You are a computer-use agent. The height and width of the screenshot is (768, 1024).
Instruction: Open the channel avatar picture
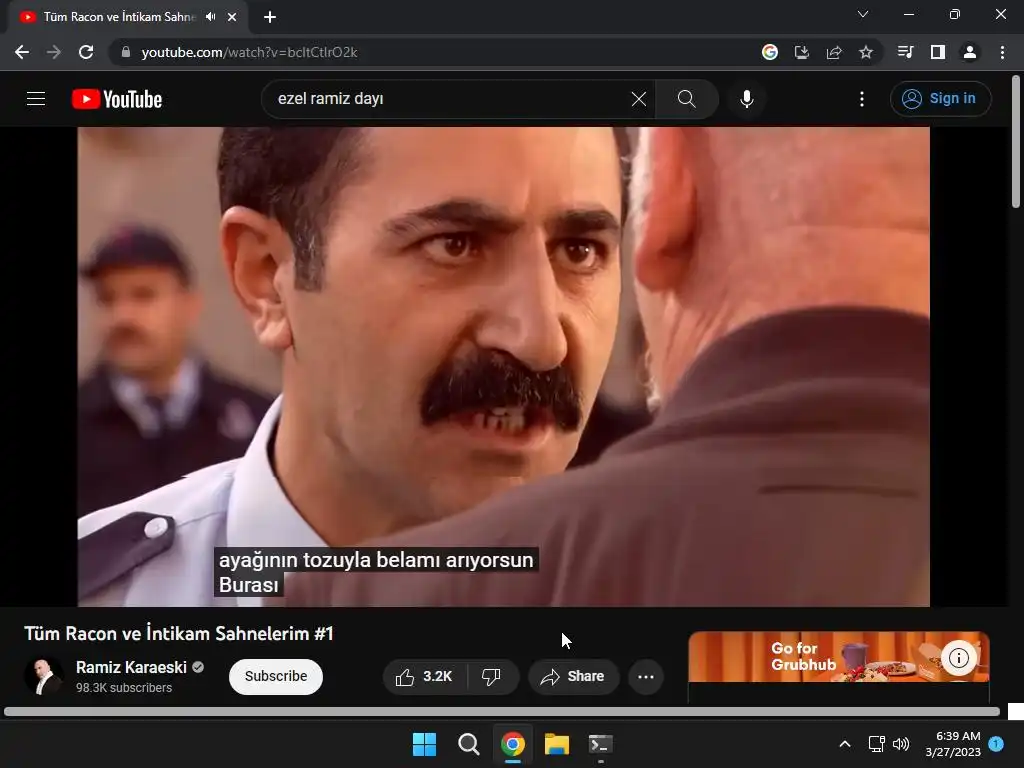click(44, 676)
